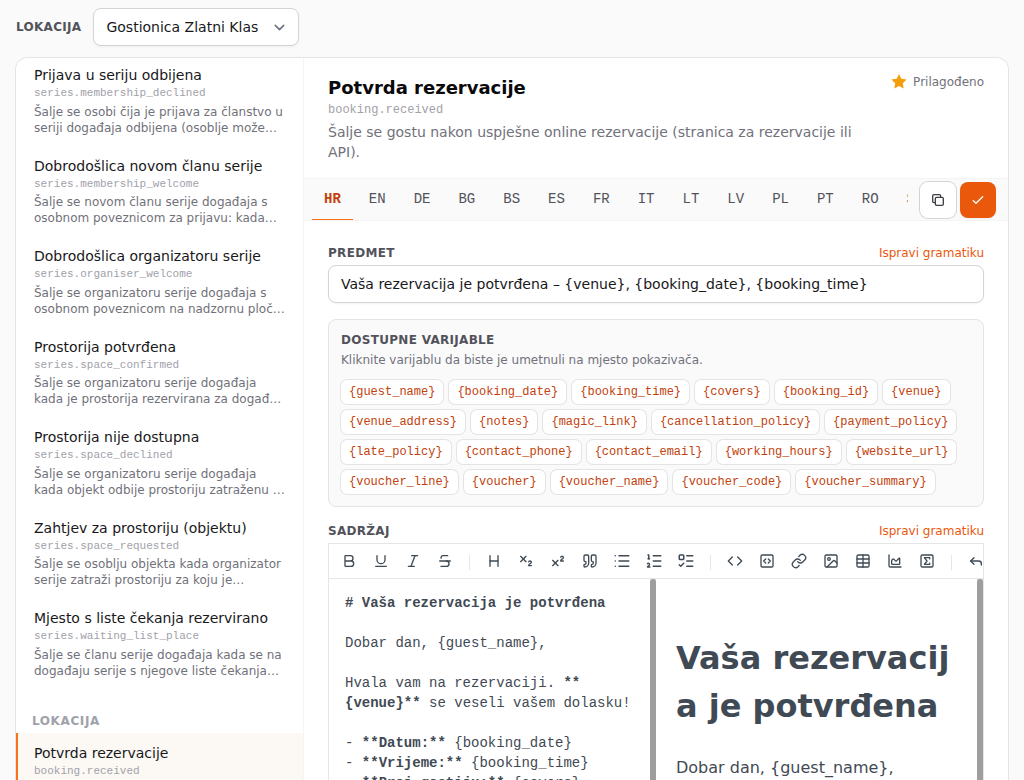Insert a math formula (sigma icon)
The width and height of the screenshot is (1024, 780).
click(927, 561)
